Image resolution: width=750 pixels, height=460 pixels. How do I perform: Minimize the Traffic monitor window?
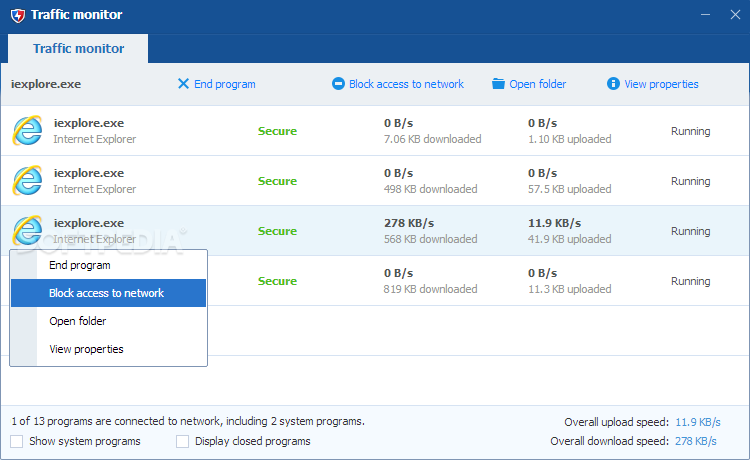705,15
